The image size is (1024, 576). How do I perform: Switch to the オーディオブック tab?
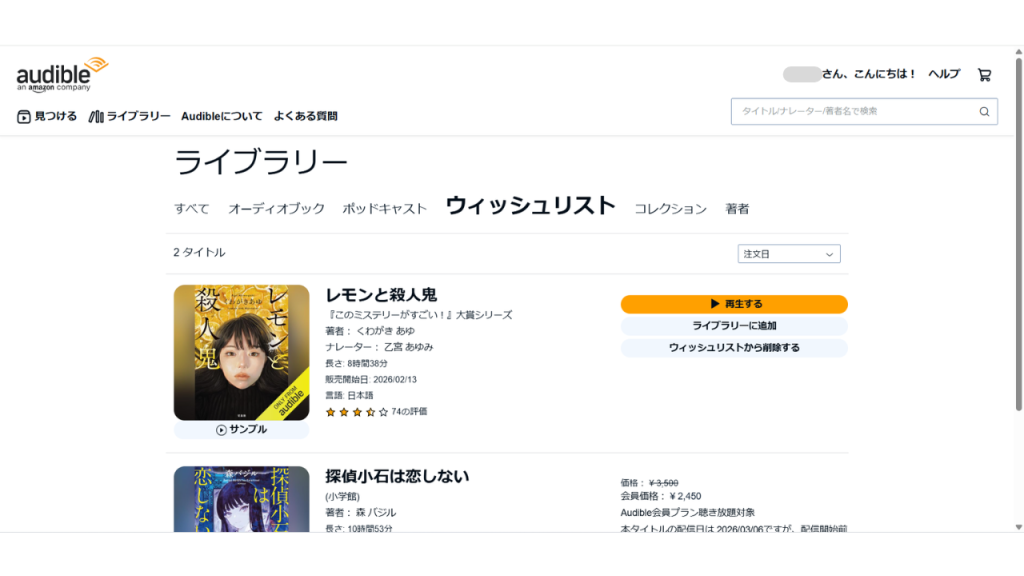click(276, 209)
